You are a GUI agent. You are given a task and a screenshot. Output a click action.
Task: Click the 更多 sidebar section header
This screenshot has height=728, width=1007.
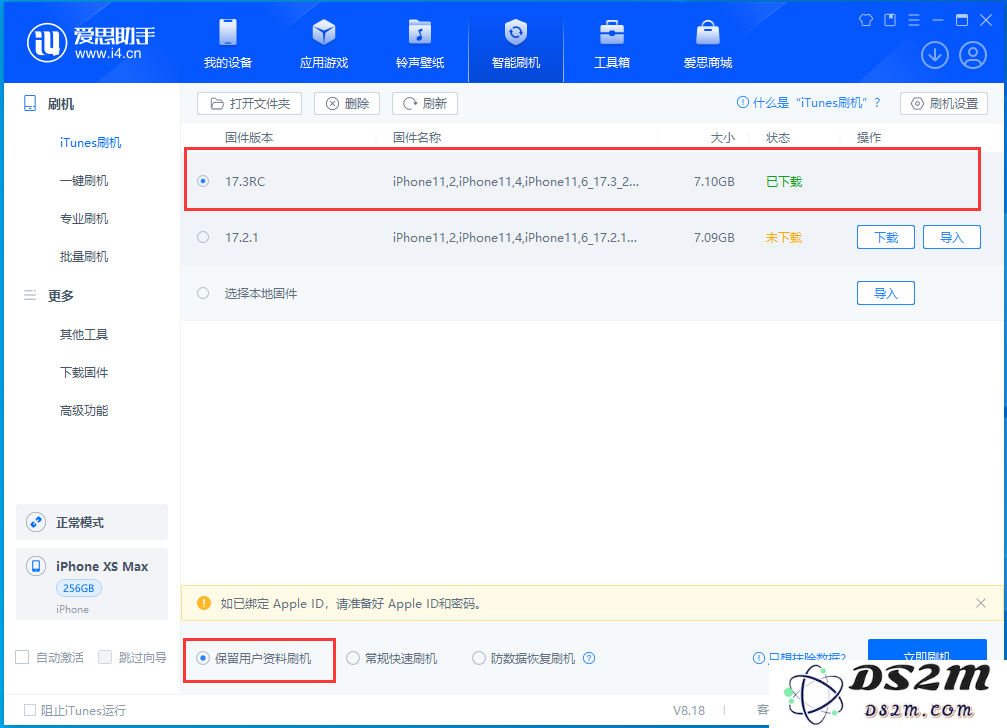[x=61, y=295]
